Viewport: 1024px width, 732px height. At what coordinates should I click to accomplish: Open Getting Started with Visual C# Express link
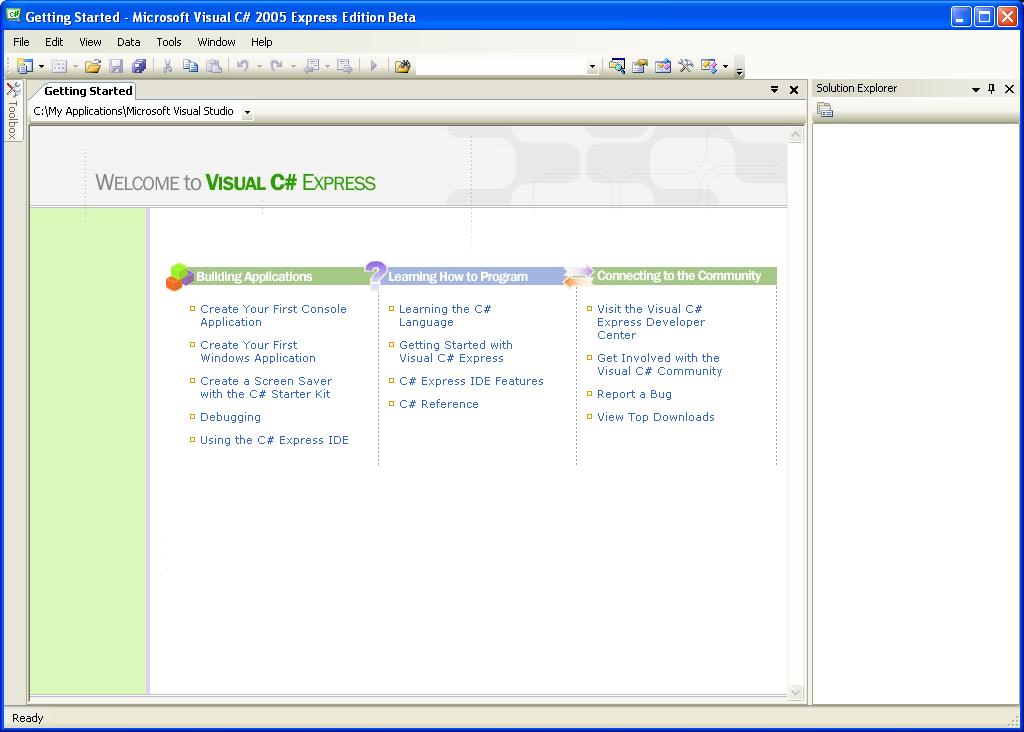pyautogui.click(x=456, y=351)
